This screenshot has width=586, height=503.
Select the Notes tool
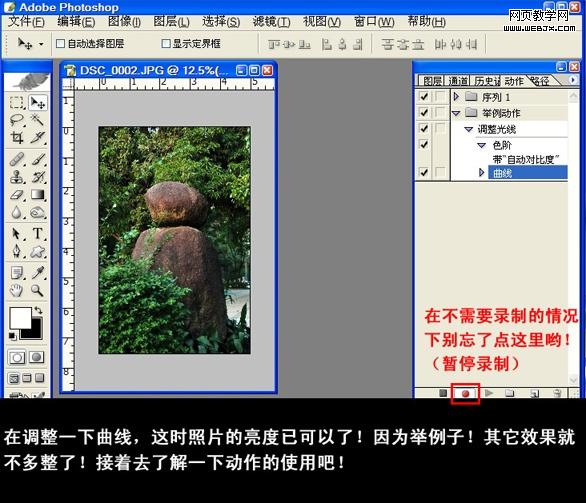(x=17, y=273)
